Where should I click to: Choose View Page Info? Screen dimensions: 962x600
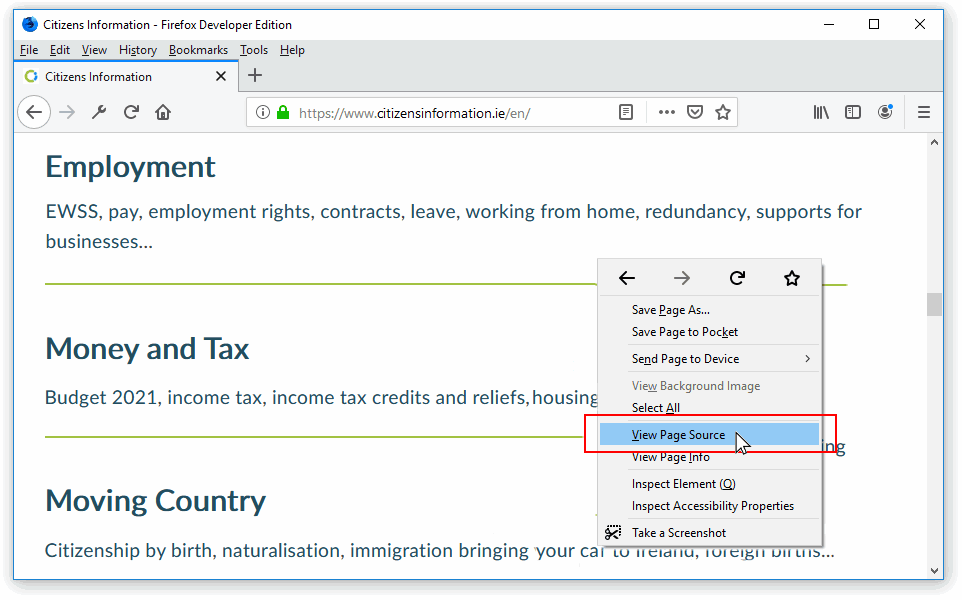tap(709, 457)
